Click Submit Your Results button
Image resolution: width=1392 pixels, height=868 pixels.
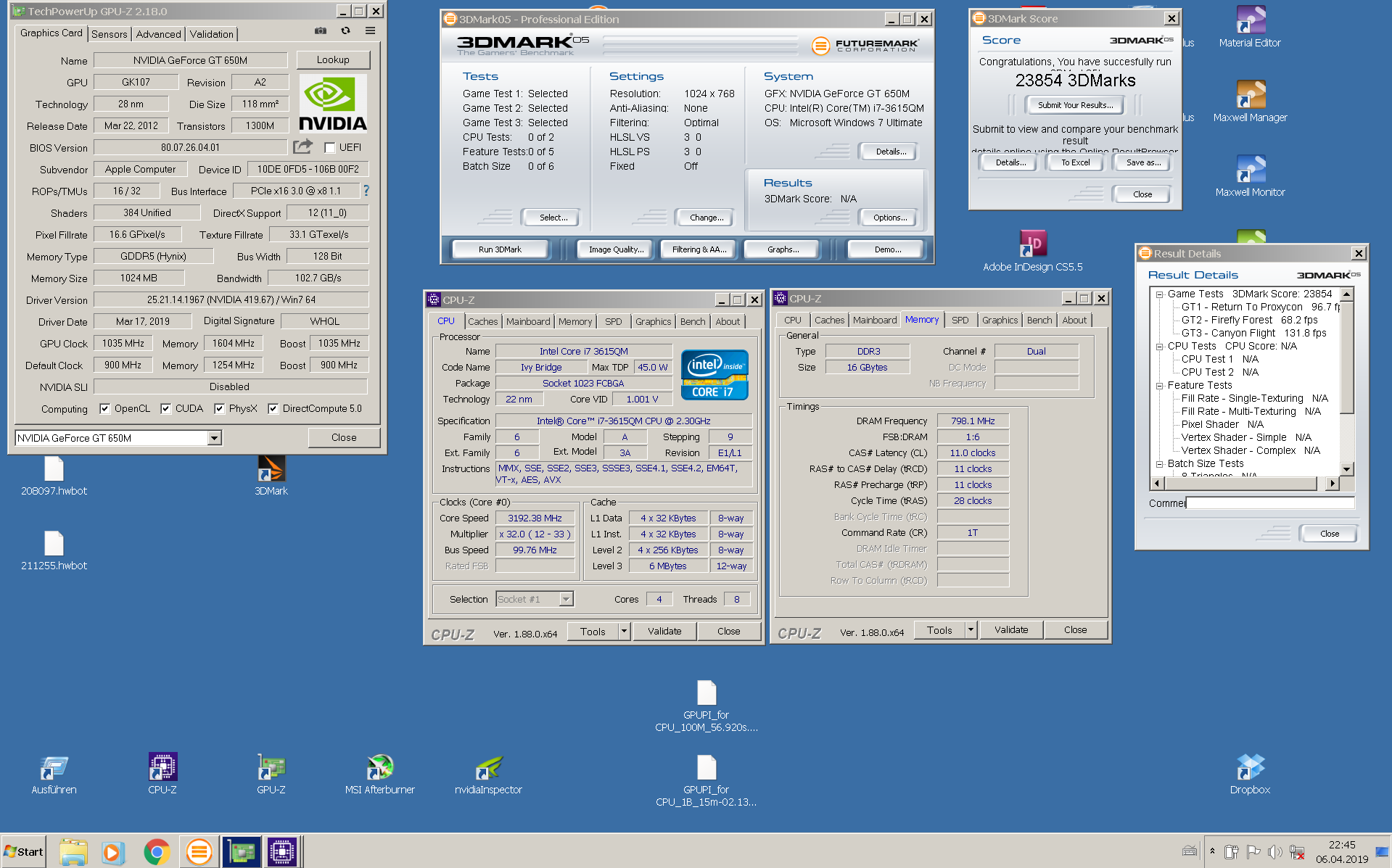(x=1075, y=105)
